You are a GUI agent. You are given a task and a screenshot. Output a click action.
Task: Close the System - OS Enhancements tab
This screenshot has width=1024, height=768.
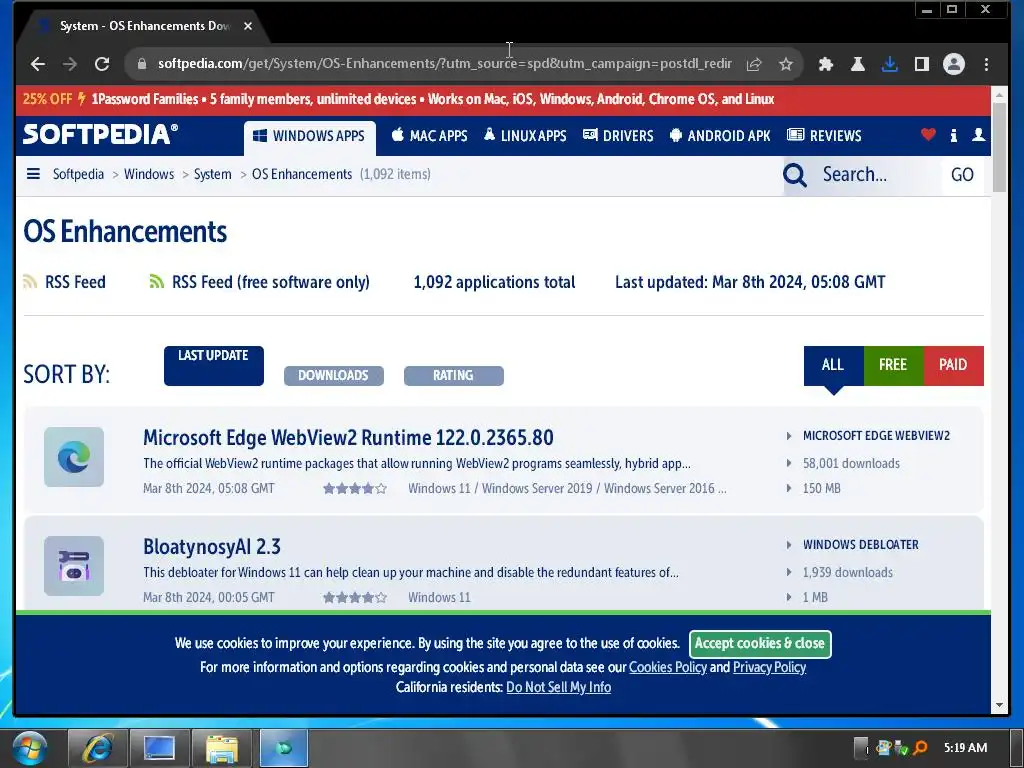[248, 26]
